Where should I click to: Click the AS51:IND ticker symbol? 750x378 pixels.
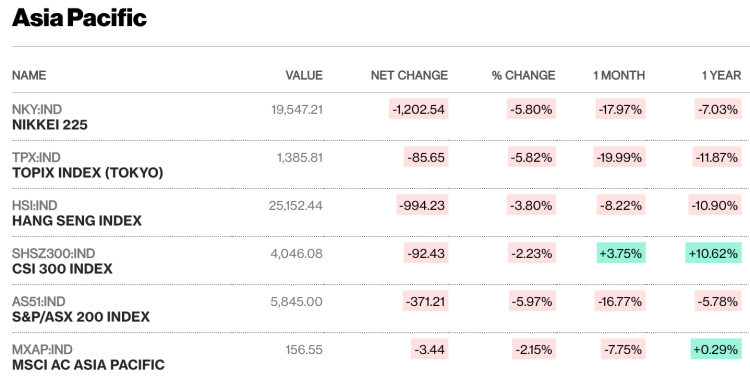coord(38,301)
